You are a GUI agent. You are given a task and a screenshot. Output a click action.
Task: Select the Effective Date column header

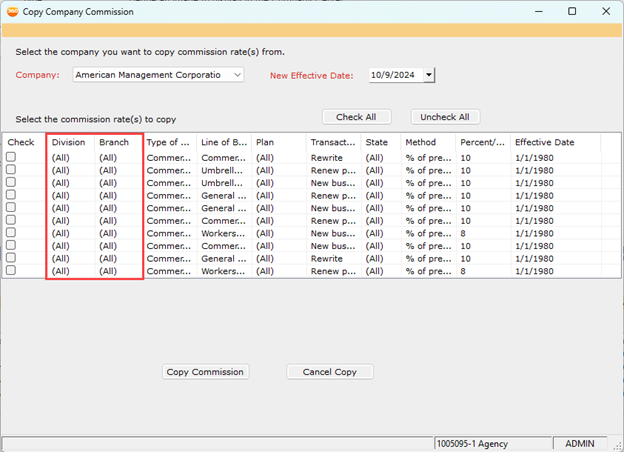tap(545, 142)
